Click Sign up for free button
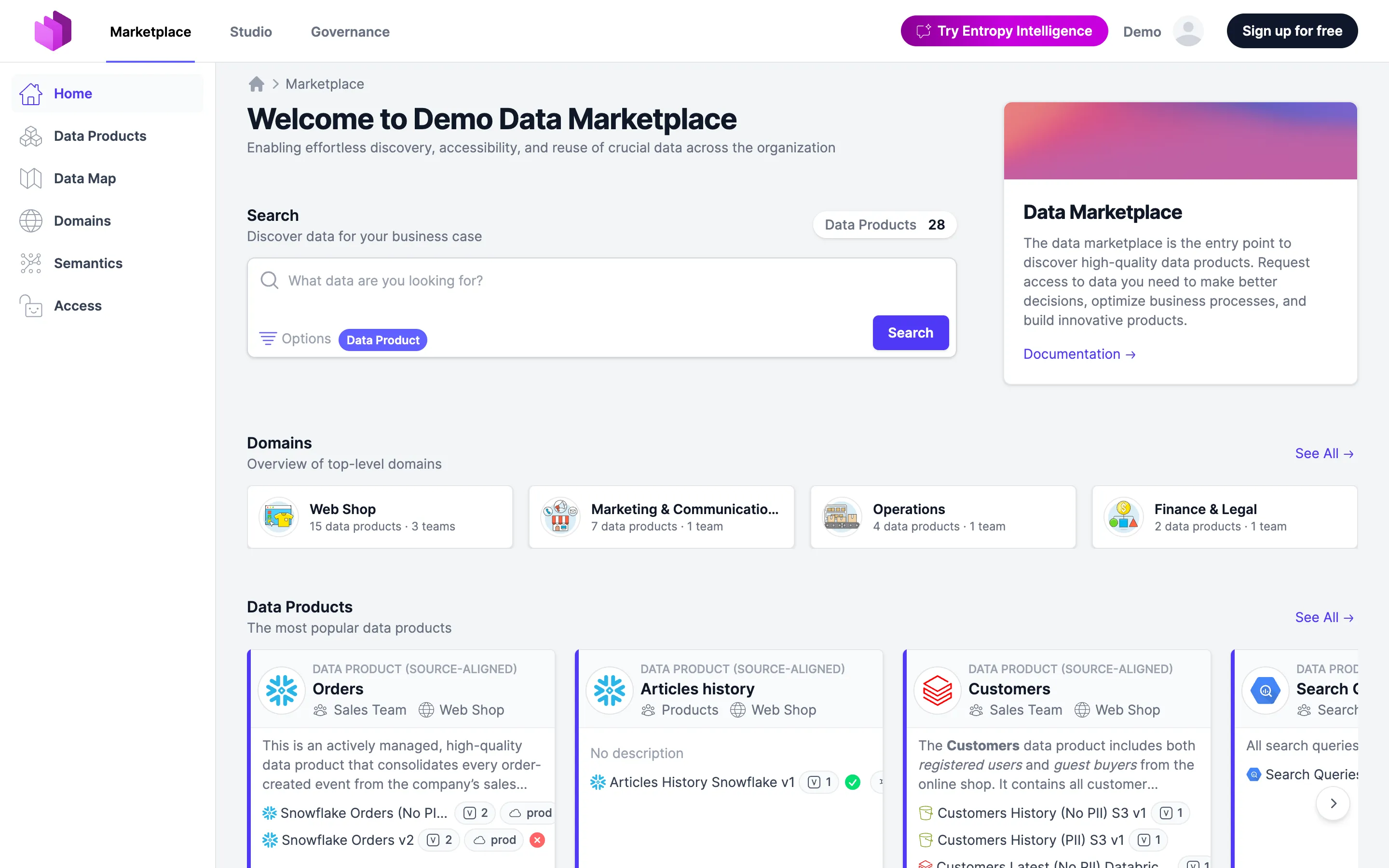This screenshot has width=1389, height=868. (1292, 31)
